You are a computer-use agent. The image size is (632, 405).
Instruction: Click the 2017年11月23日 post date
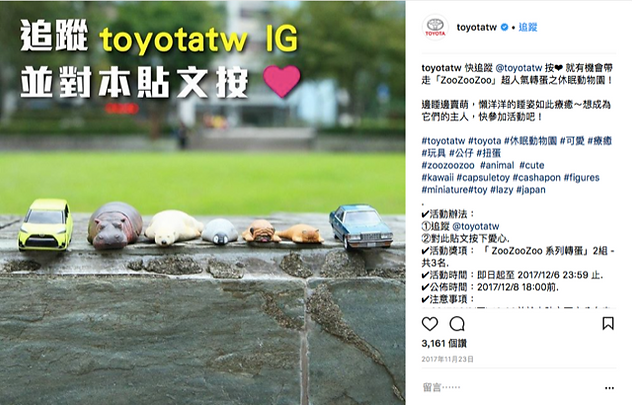click(x=447, y=359)
